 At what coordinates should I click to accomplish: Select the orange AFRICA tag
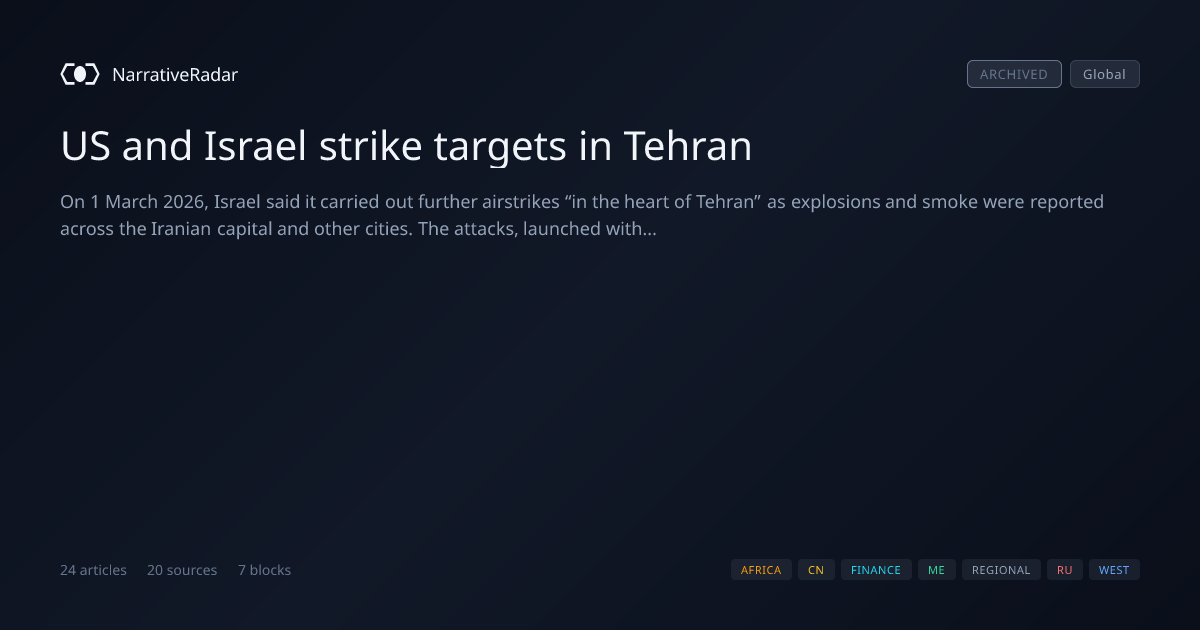761,570
